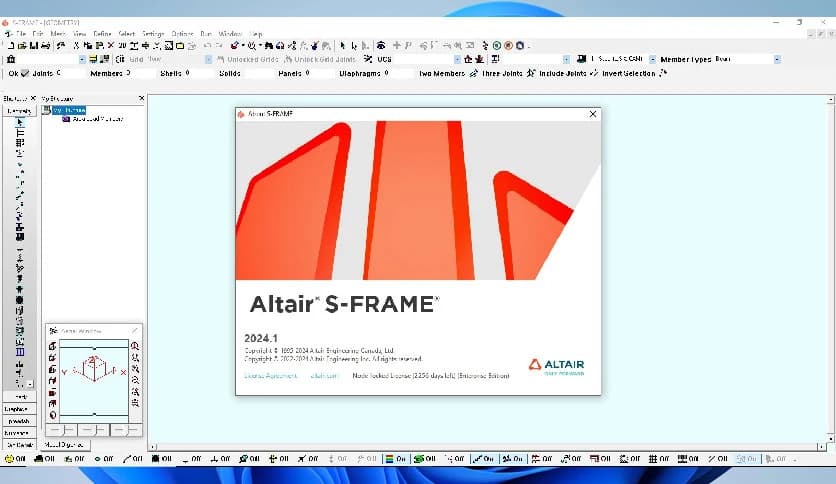Click the Three Joints selection icon

(530, 73)
